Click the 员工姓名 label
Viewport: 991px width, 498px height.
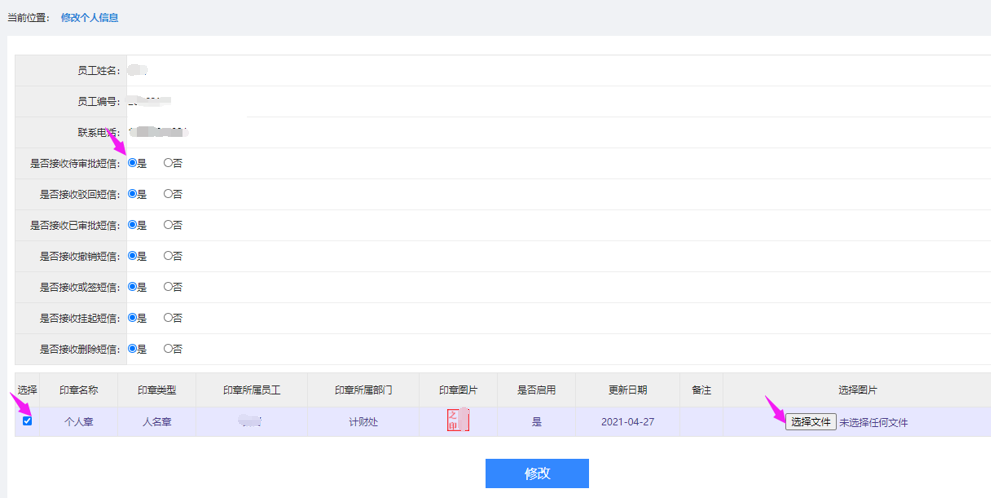(x=99, y=71)
